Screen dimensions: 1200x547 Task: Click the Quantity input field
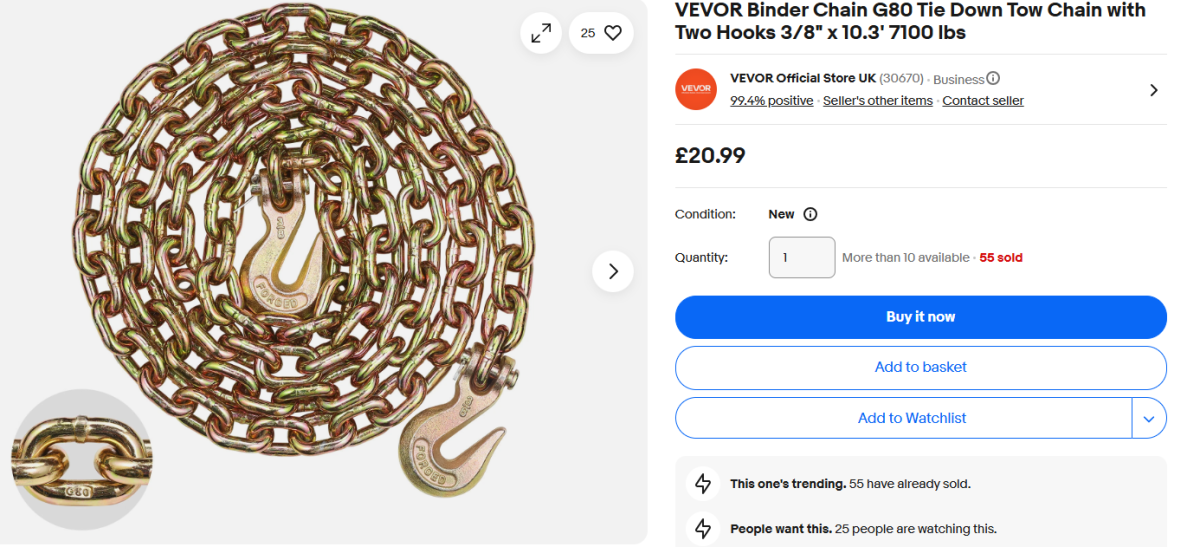801,257
